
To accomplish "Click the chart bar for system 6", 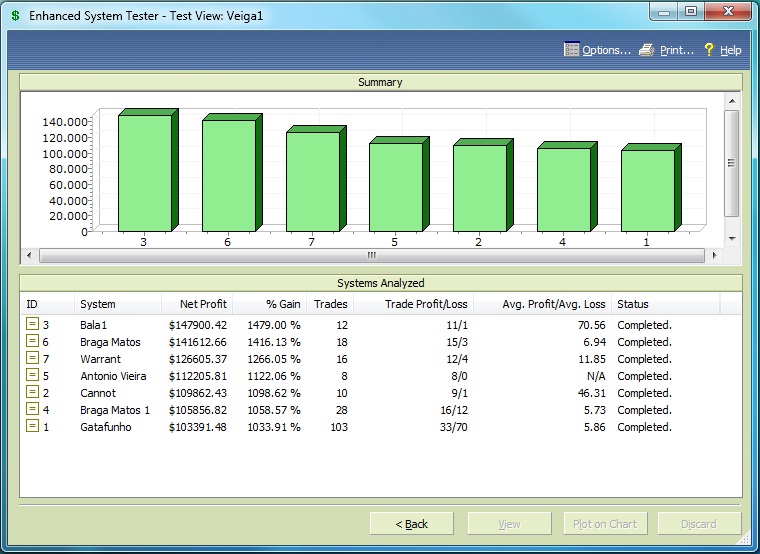I will (x=232, y=173).
